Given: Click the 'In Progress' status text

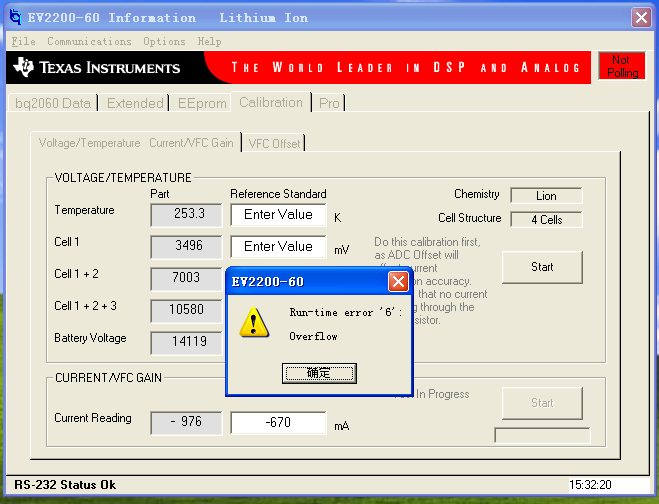Looking at the screenshot, I should 442,394.
